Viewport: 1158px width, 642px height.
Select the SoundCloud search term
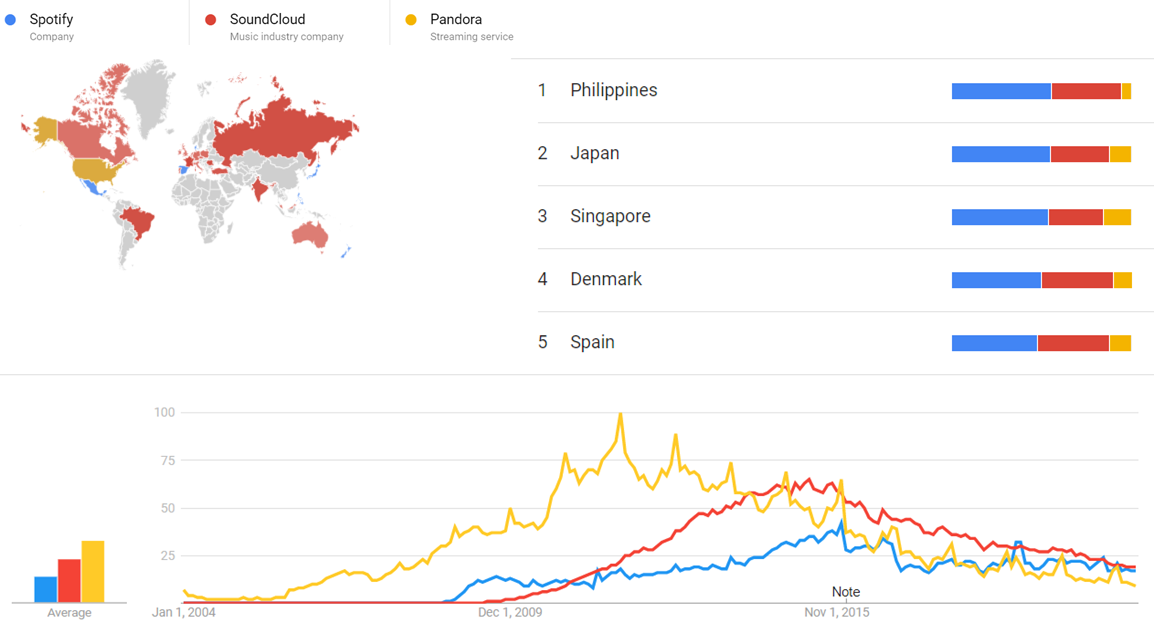pos(267,19)
